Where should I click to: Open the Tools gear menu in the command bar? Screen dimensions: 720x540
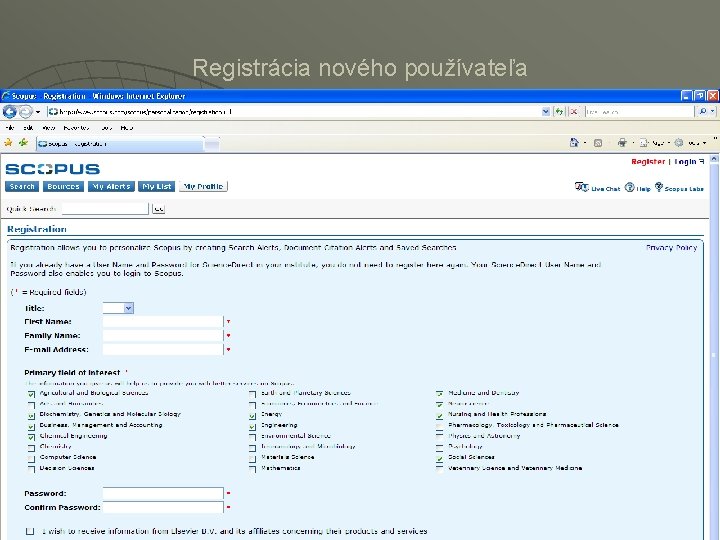click(x=690, y=143)
